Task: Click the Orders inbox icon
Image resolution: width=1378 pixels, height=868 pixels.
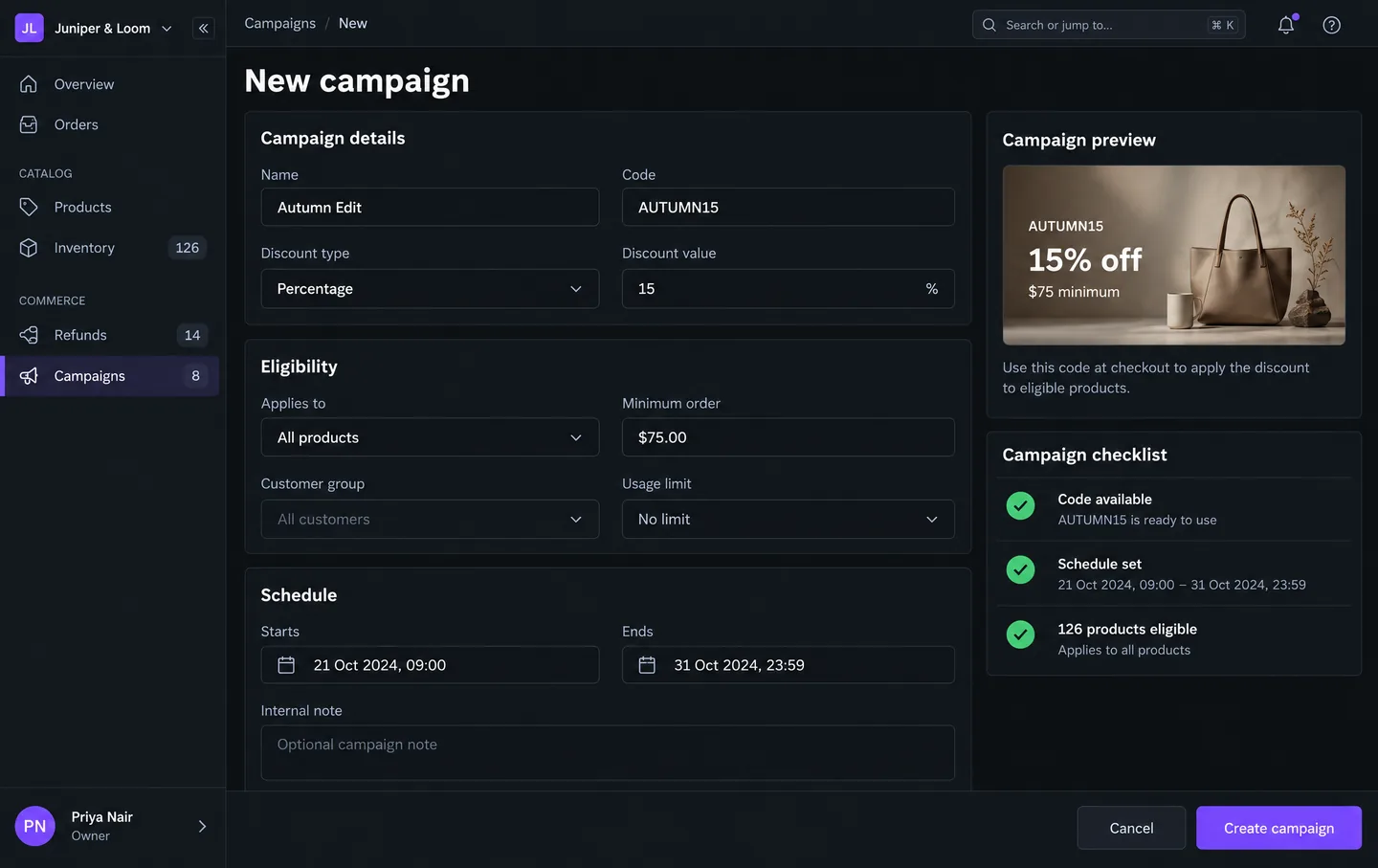Action: (29, 124)
